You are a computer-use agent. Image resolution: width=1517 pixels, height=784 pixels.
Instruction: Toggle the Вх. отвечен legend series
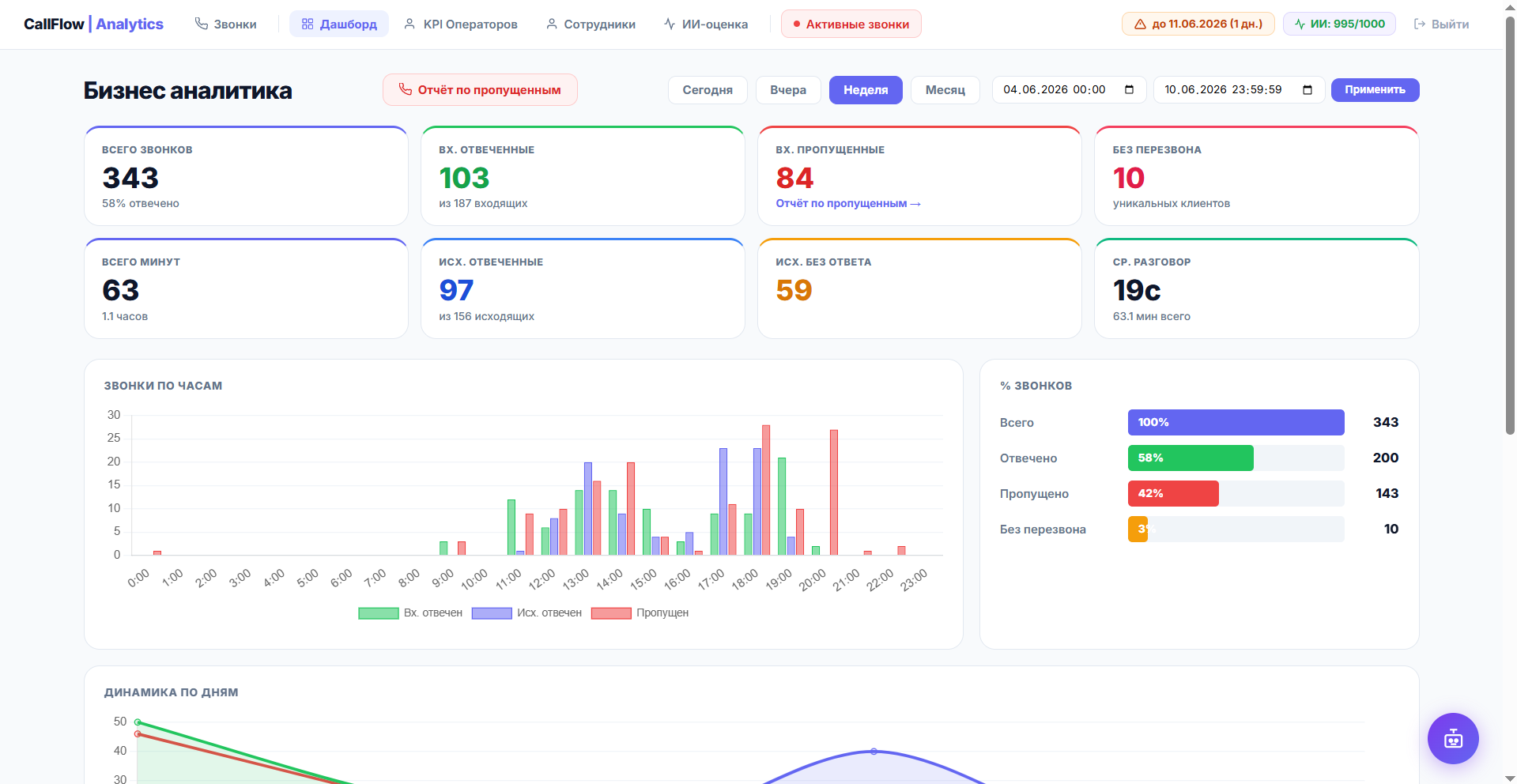pyautogui.click(x=410, y=612)
